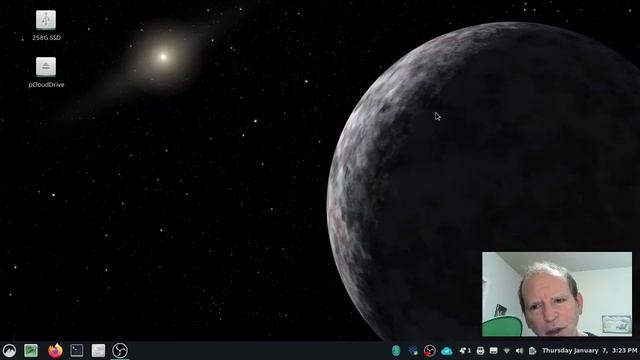Screen dimensions: 640x360
Task: Launch Firefox from the taskbar
Action: (x=55, y=351)
